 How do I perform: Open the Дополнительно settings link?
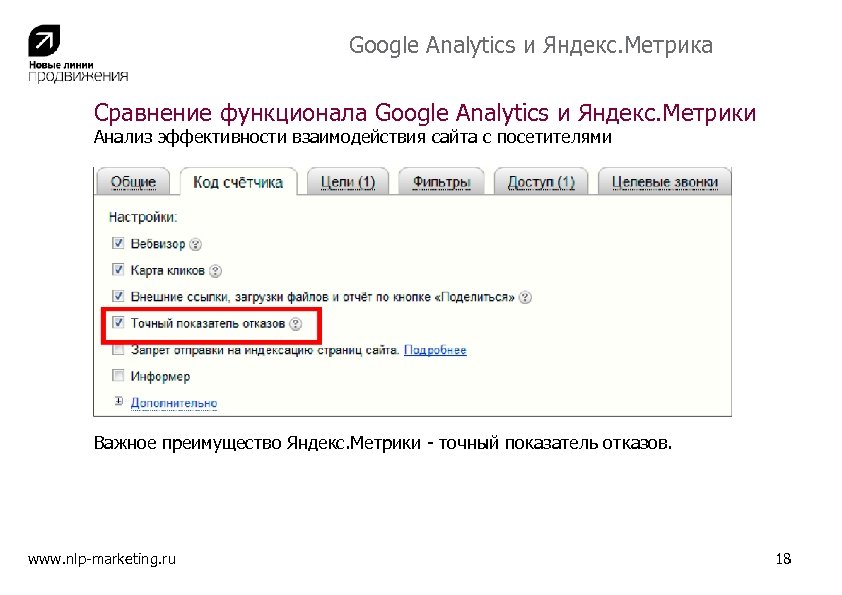point(174,403)
